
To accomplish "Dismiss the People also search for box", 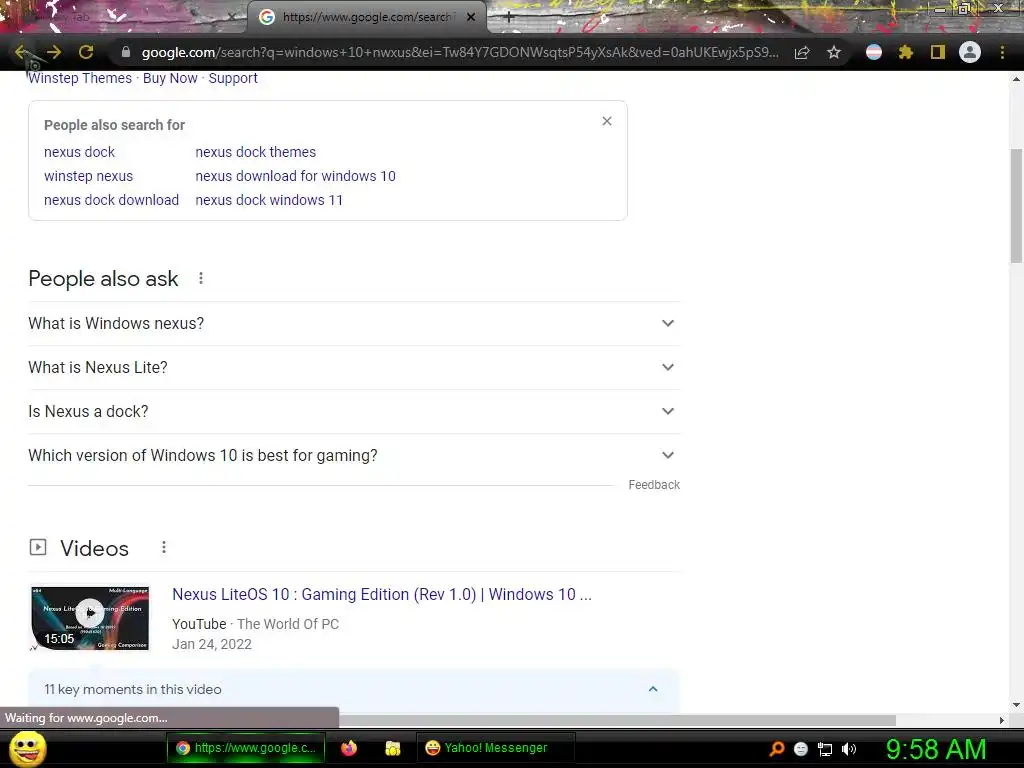I will (607, 121).
